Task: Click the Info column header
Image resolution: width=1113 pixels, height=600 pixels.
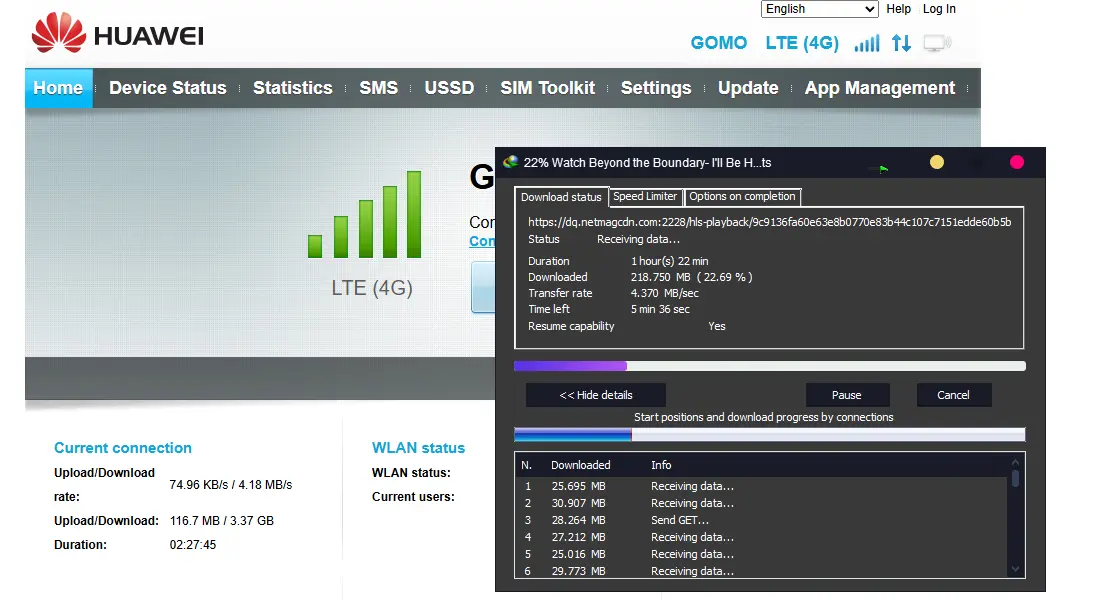Action: tap(661, 465)
